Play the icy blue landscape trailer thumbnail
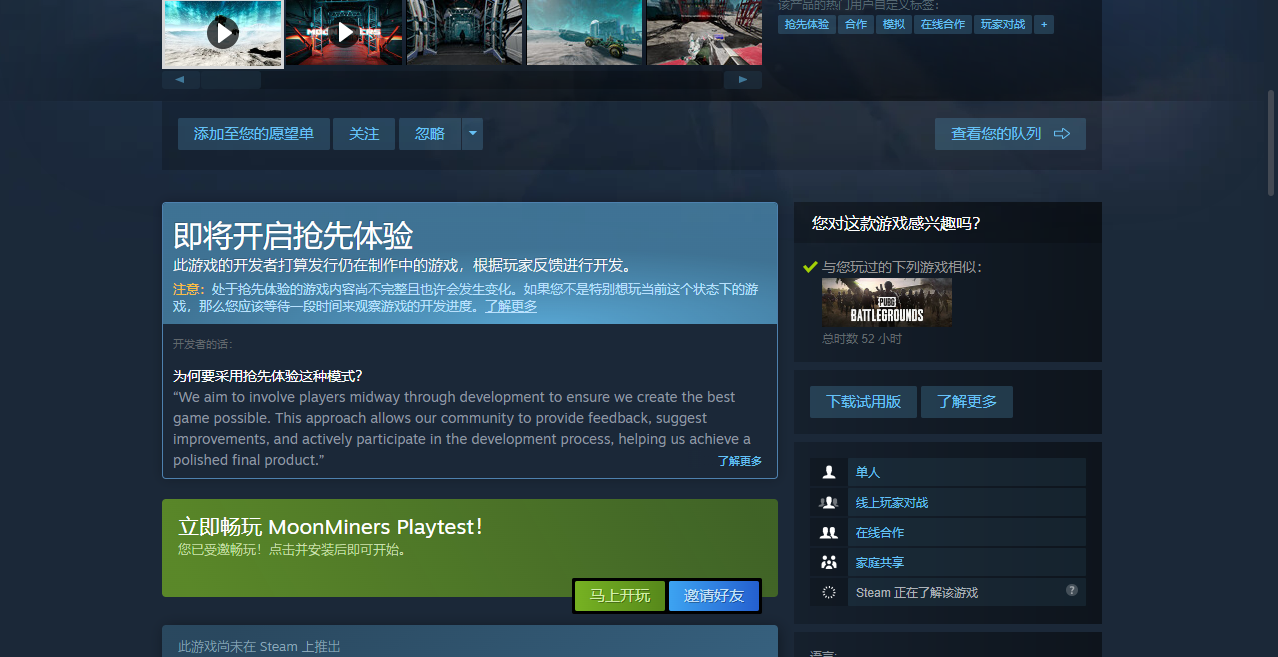The height and width of the screenshot is (657, 1278). 223,33
